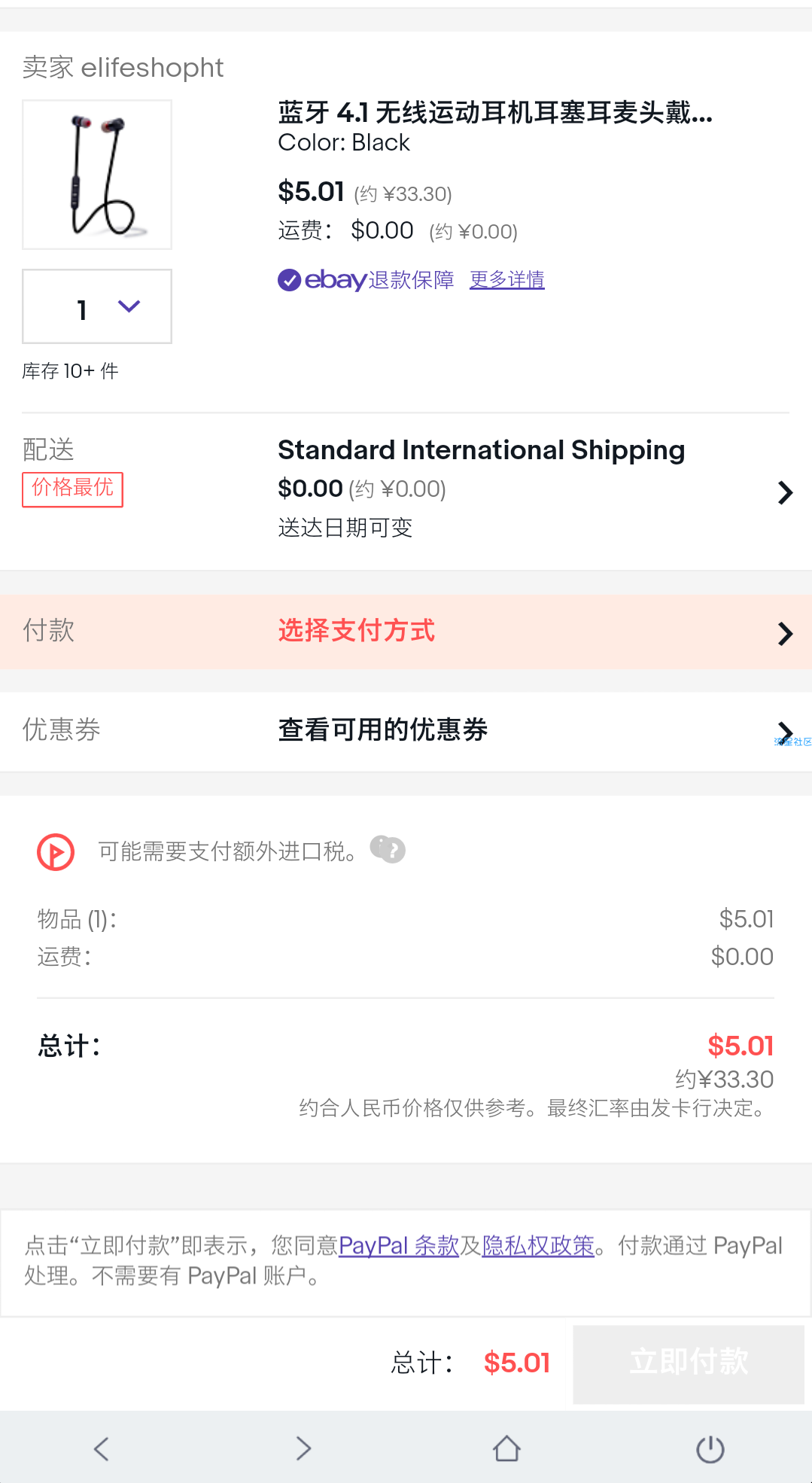Image resolution: width=812 pixels, height=1483 pixels.
Task: Open PayPal 条款 link
Action: pos(399,1246)
